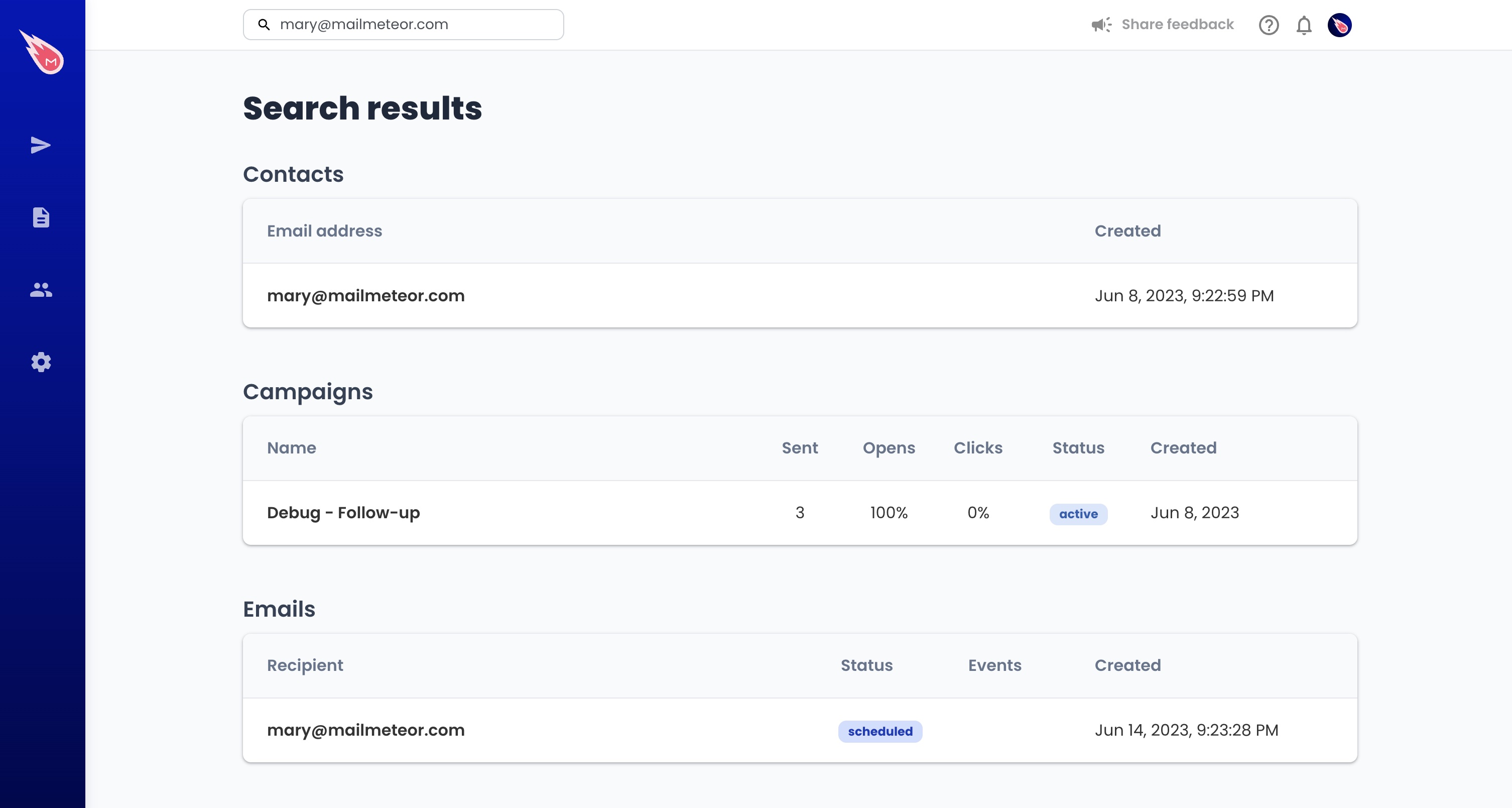Open the mary@mailmeteor.com email recipient row
The image size is (1512, 808).
(800, 730)
